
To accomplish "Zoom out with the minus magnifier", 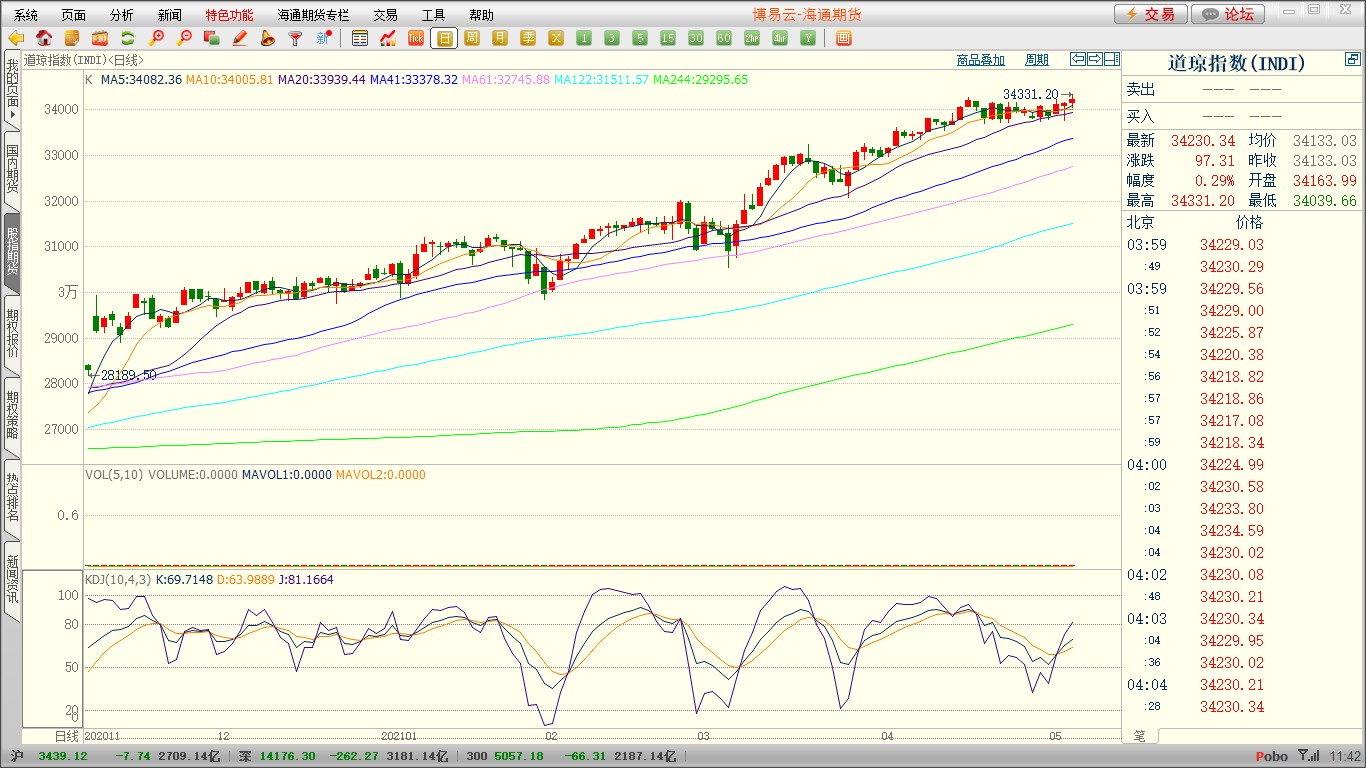I will pyautogui.click(x=184, y=38).
